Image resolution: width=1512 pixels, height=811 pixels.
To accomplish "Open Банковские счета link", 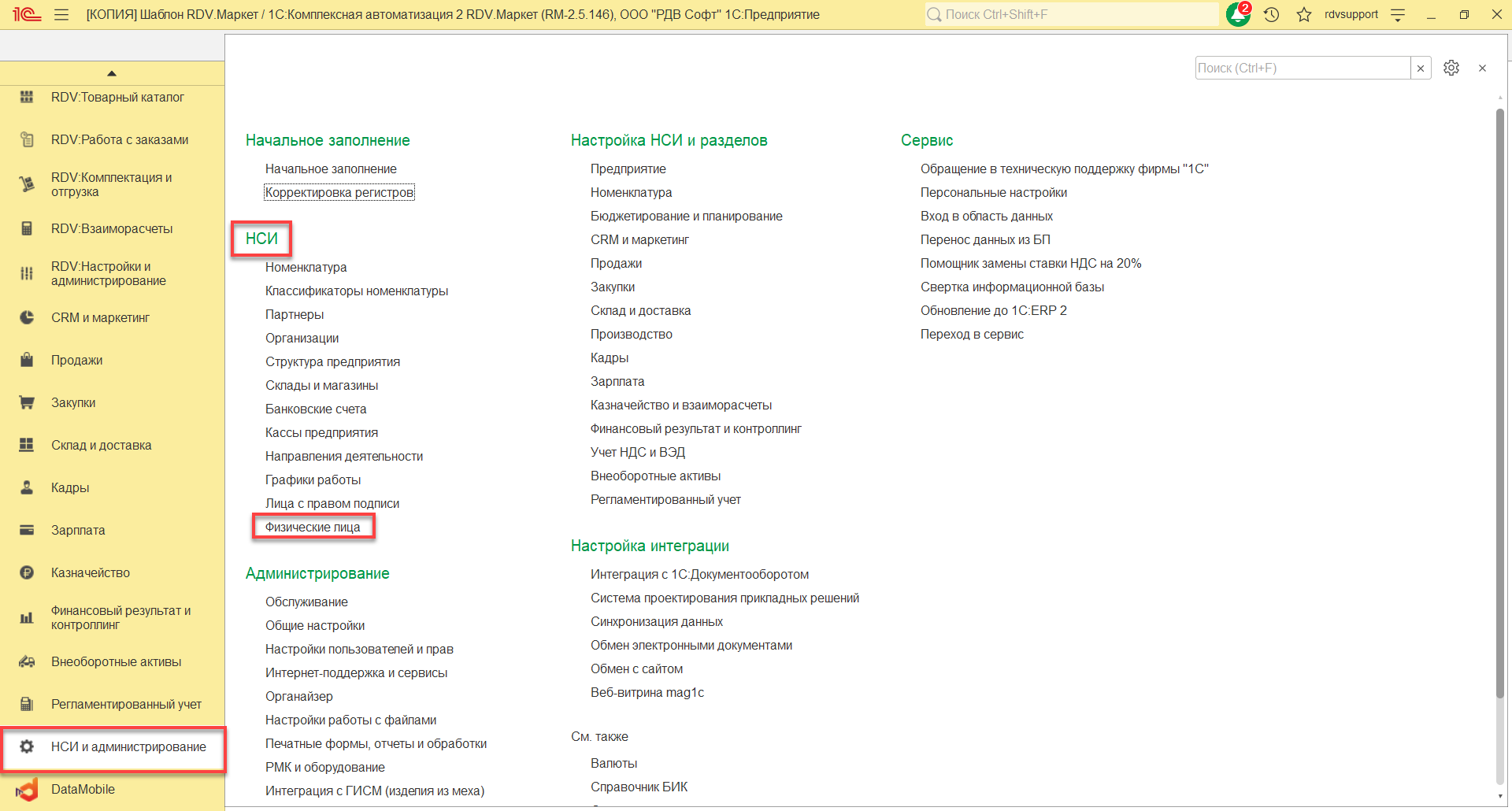I will pos(316,409).
